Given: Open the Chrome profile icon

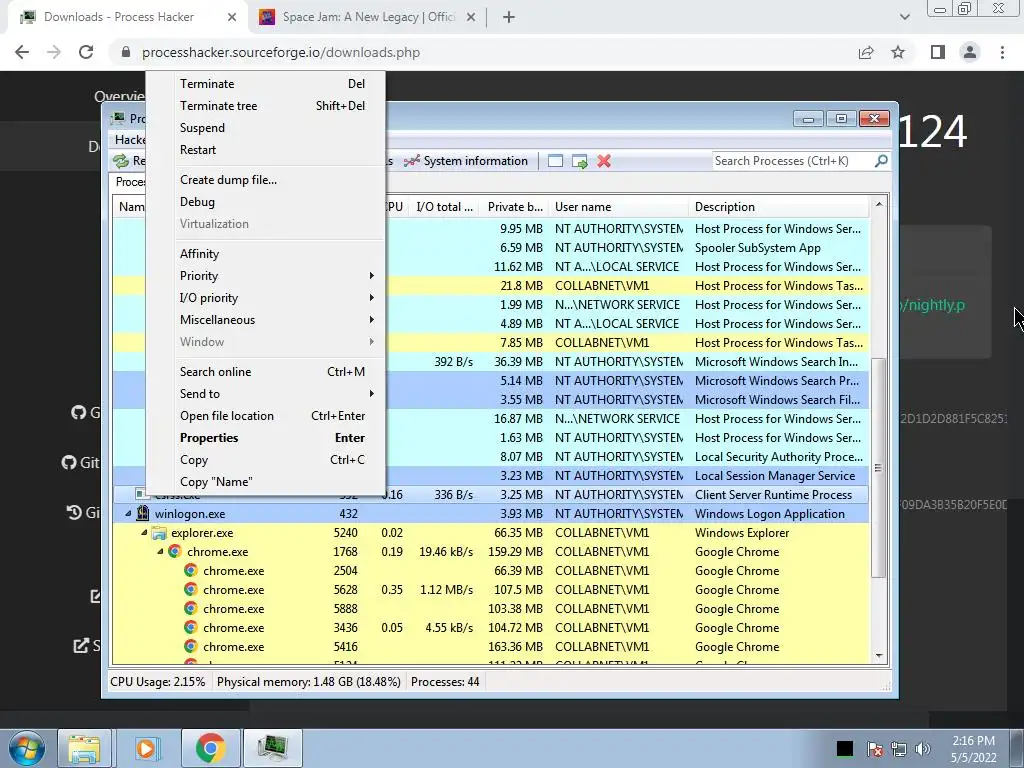Looking at the screenshot, I should 970,52.
